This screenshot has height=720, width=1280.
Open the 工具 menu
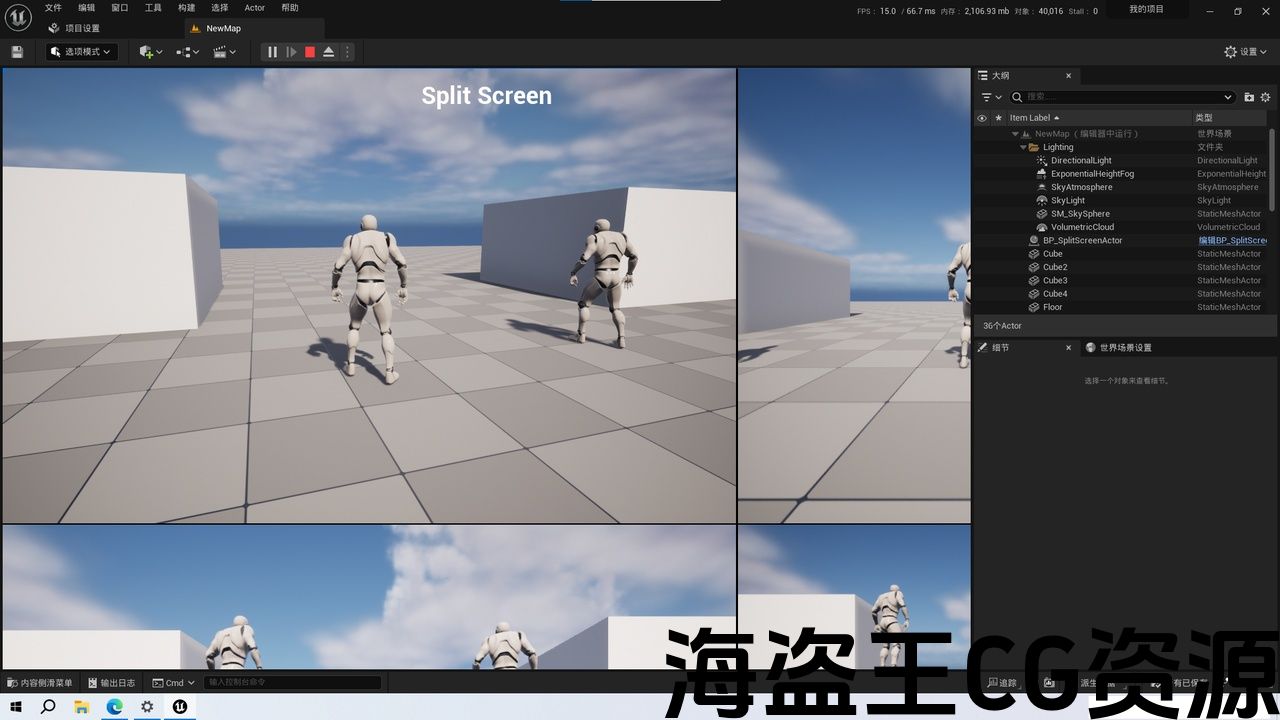(x=153, y=8)
